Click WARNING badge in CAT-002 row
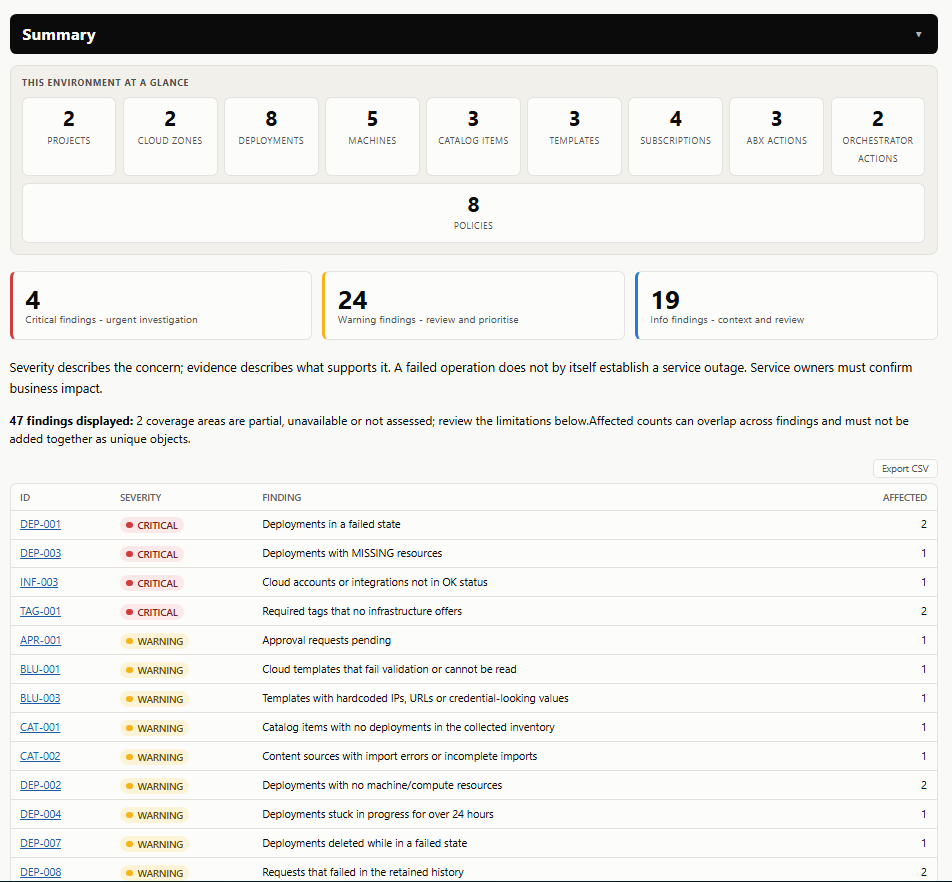This screenshot has height=882, width=952. tap(154, 758)
